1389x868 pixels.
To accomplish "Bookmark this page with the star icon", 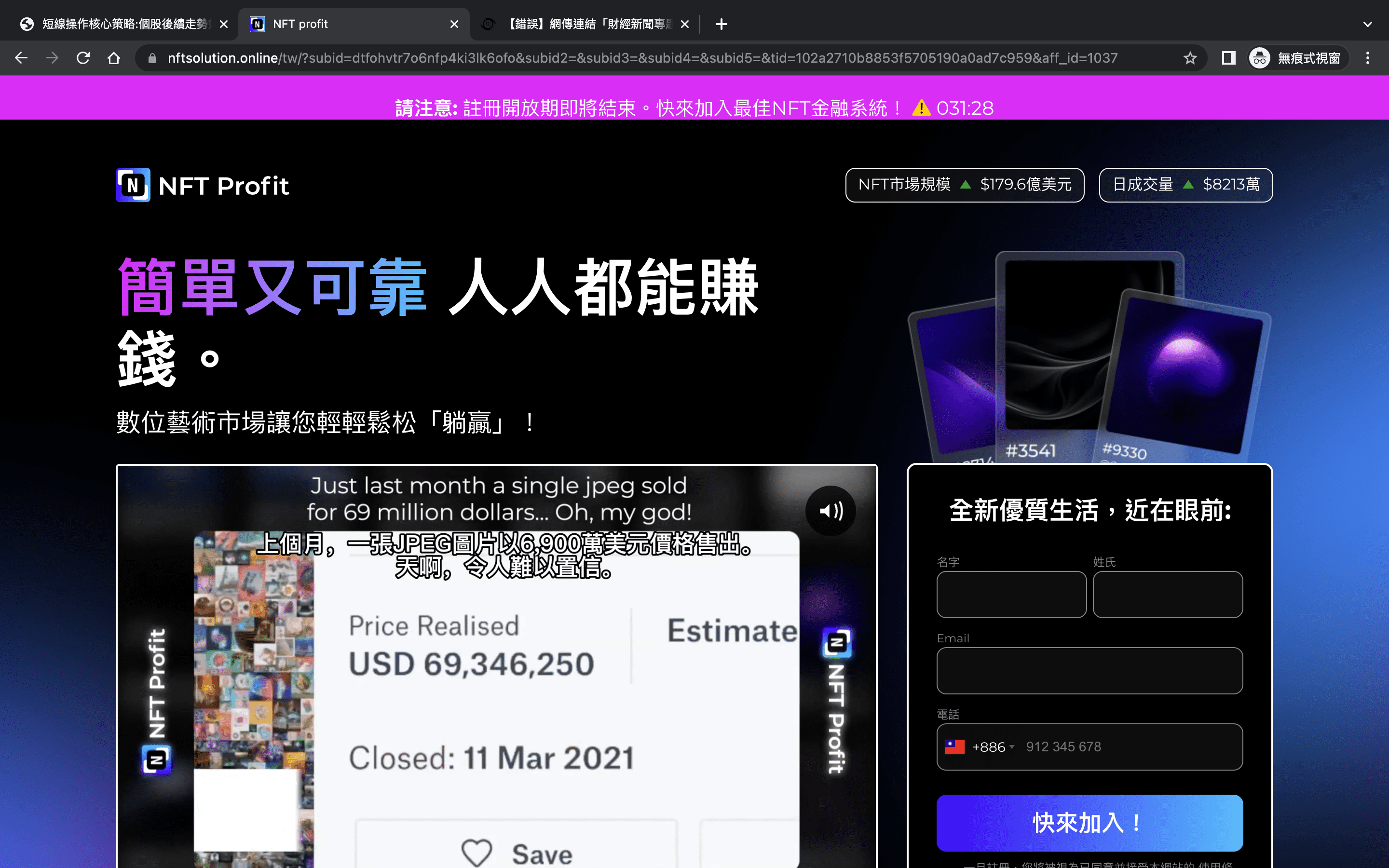I will click(1190, 58).
